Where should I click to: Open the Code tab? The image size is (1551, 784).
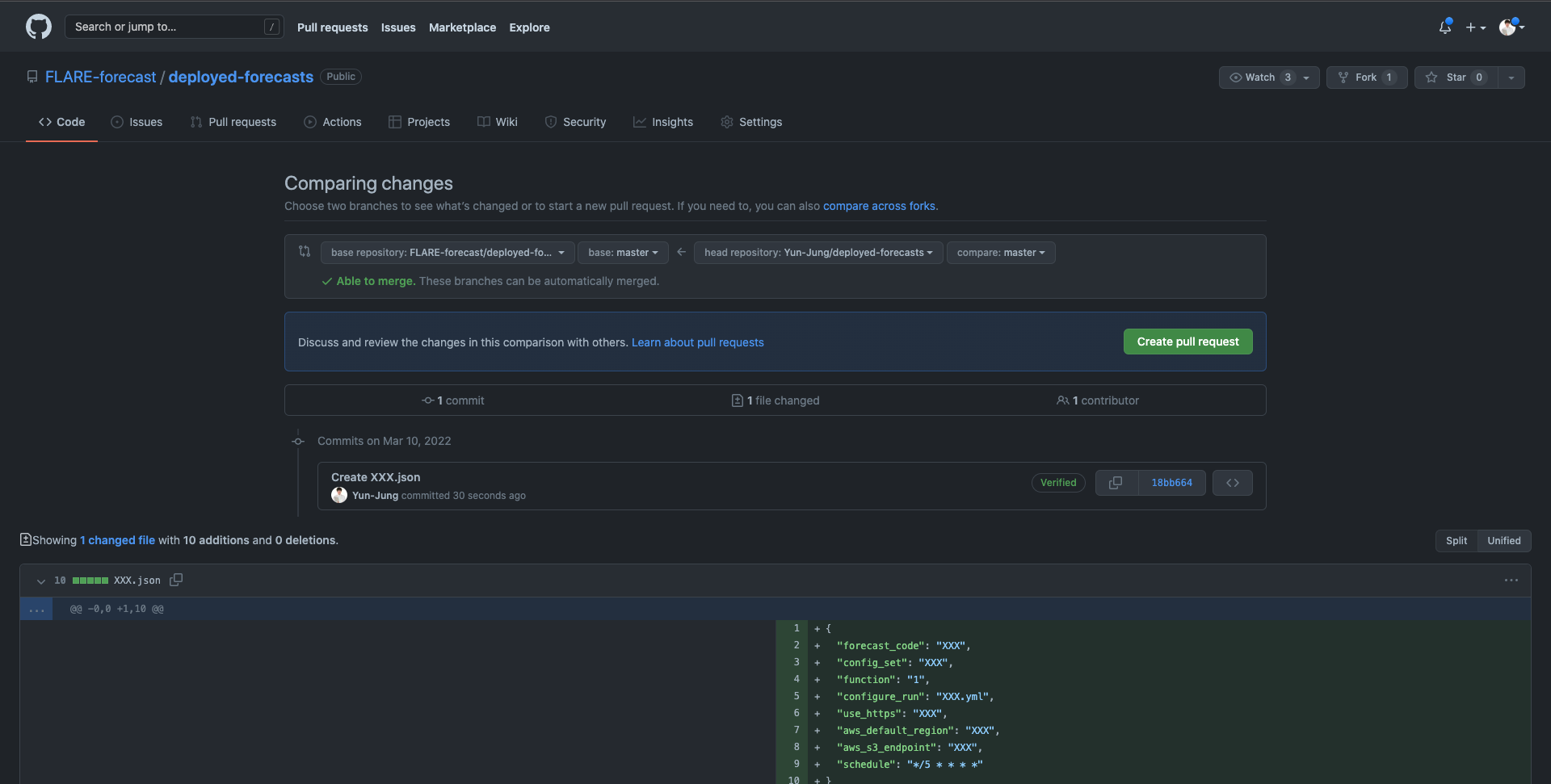click(x=61, y=122)
